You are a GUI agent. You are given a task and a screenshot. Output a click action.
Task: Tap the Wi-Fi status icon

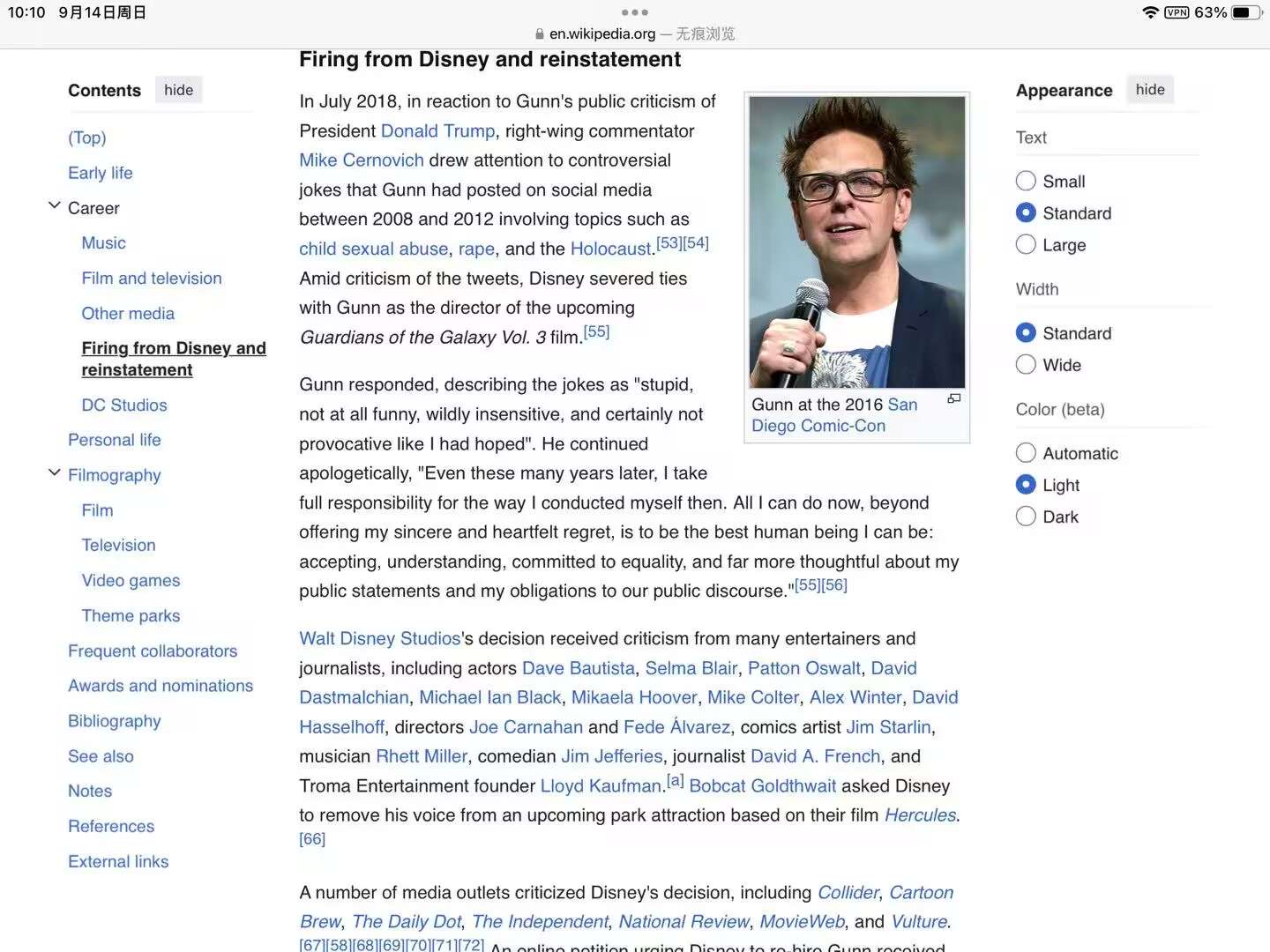coord(1150,12)
